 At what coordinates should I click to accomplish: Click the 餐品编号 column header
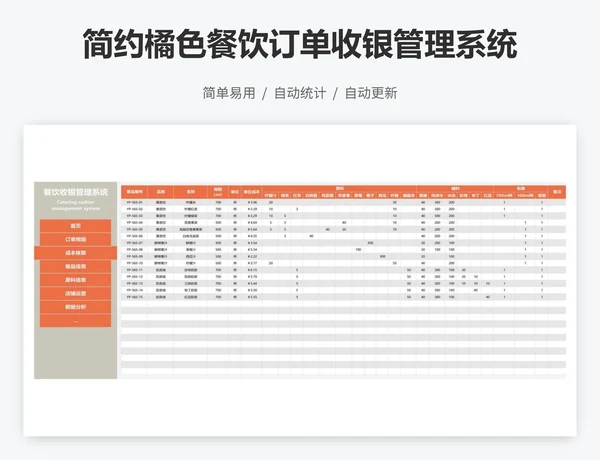click(x=134, y=190)
